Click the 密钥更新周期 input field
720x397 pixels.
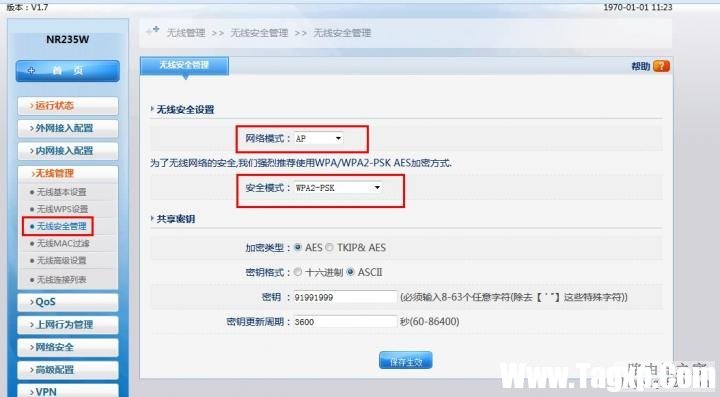[345, 322]
